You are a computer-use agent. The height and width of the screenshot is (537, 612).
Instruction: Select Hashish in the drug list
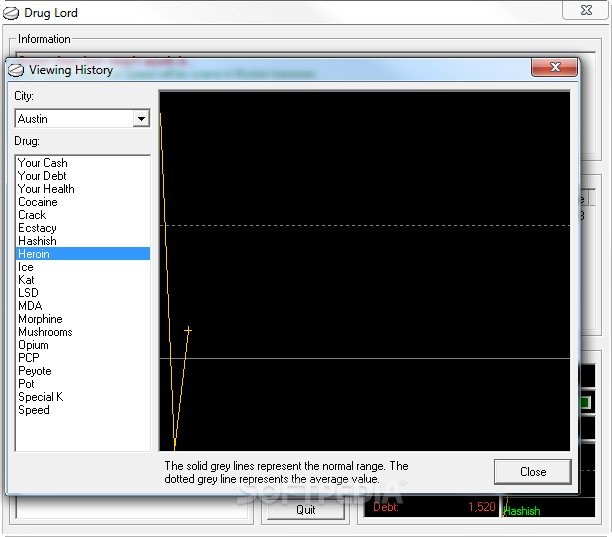pyautogui.click(x=83, y=241)
